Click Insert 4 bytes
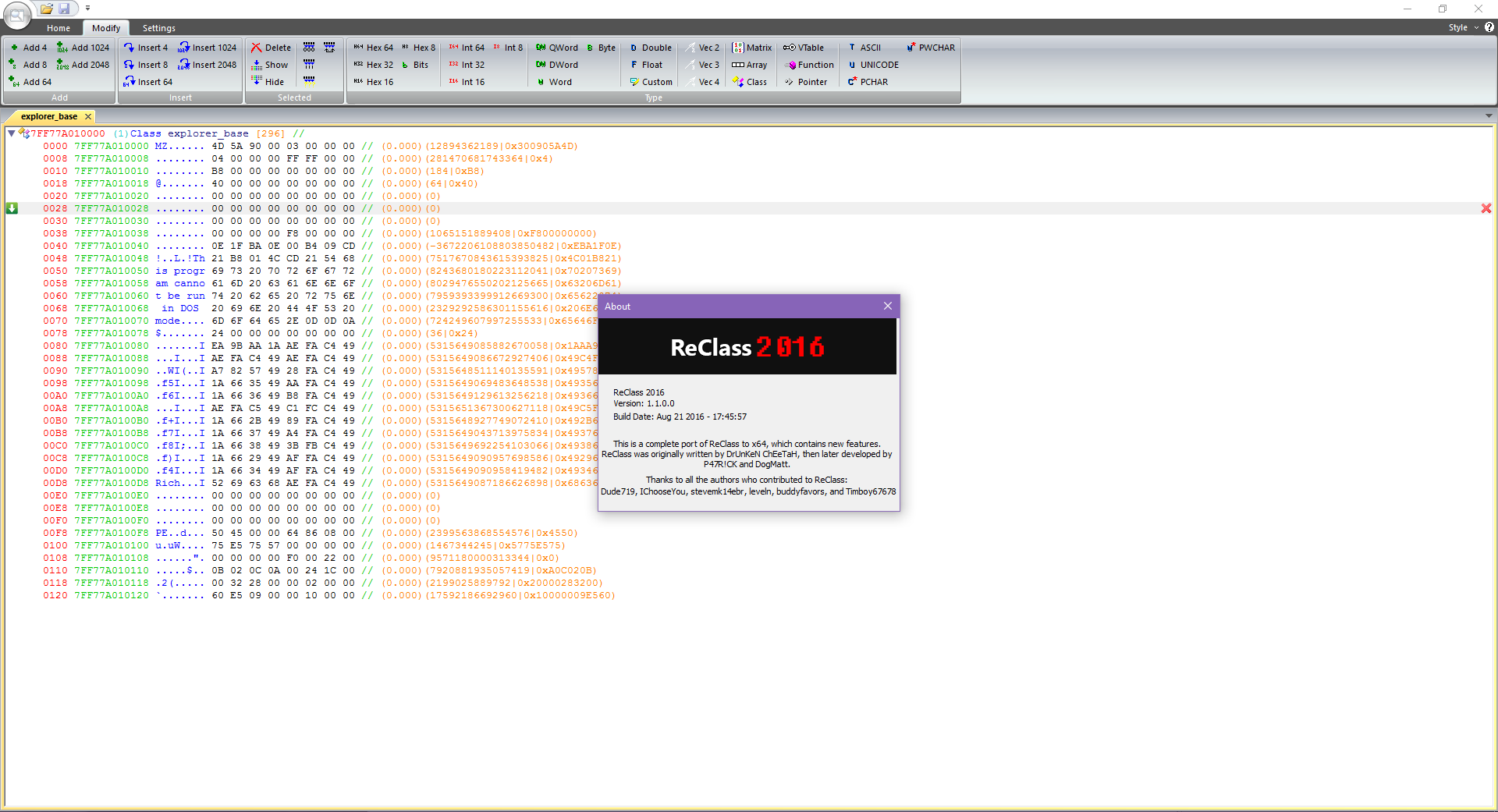Image resolution: width=1498 pixels, height=812 pixels. [x=146, y=48]
